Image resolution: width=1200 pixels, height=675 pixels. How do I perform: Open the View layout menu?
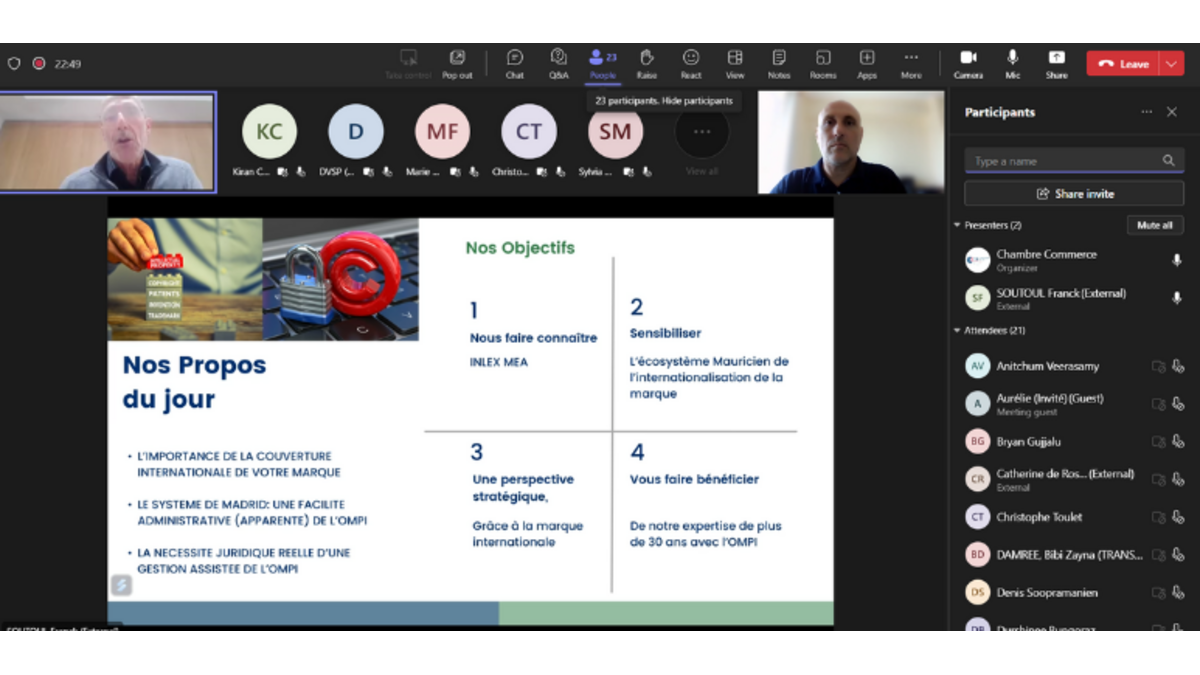coord(734,63)
